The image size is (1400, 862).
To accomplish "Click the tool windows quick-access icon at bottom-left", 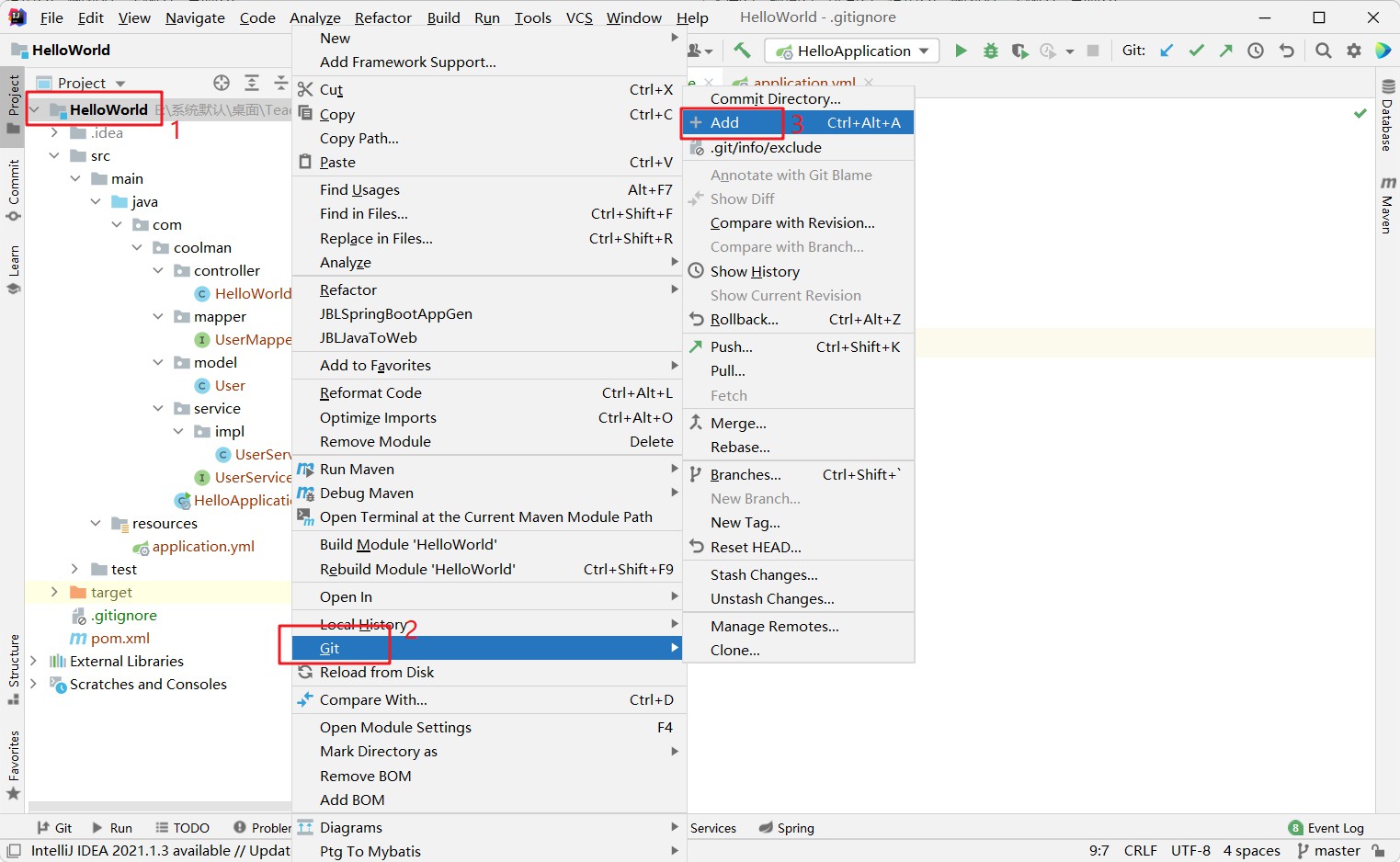I will tap(13, 851).
